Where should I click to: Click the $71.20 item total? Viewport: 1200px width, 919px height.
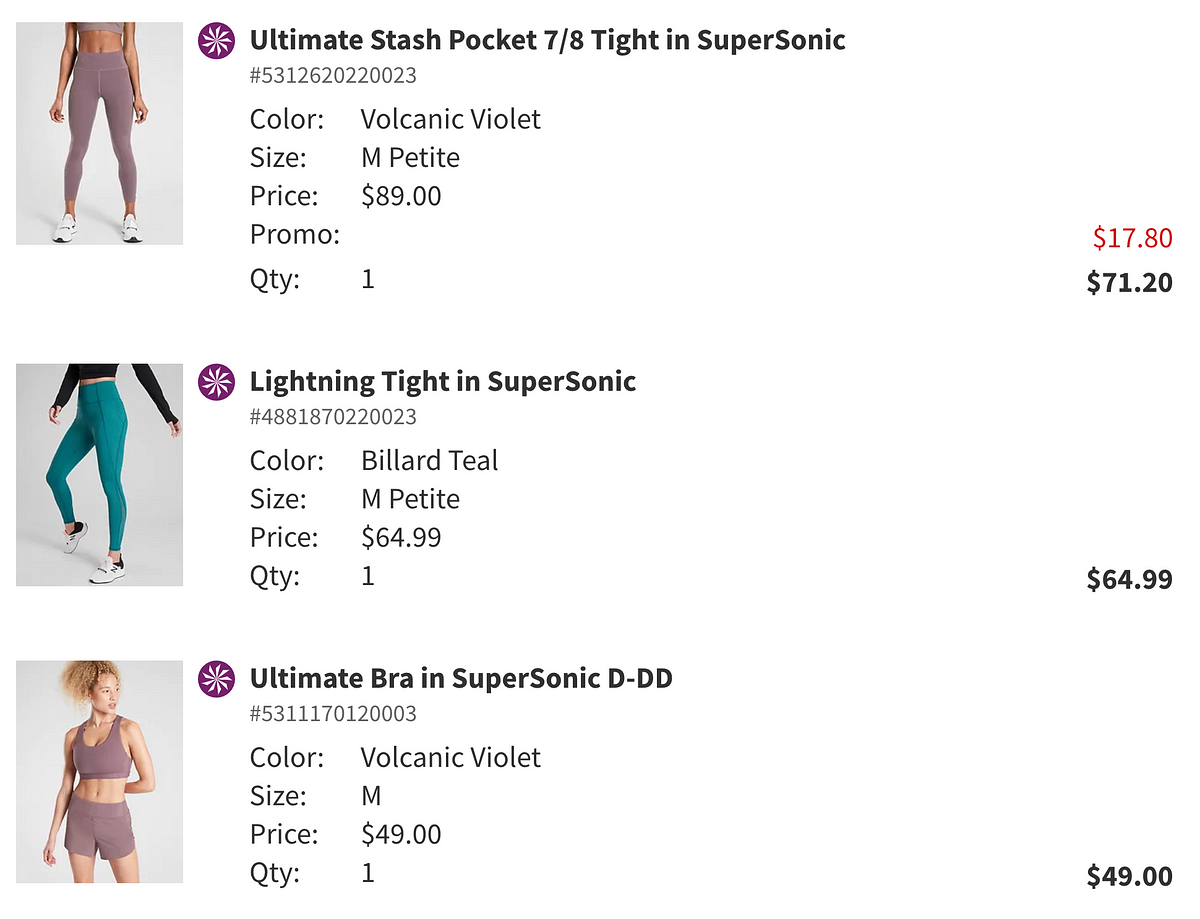coord(1129,283)
